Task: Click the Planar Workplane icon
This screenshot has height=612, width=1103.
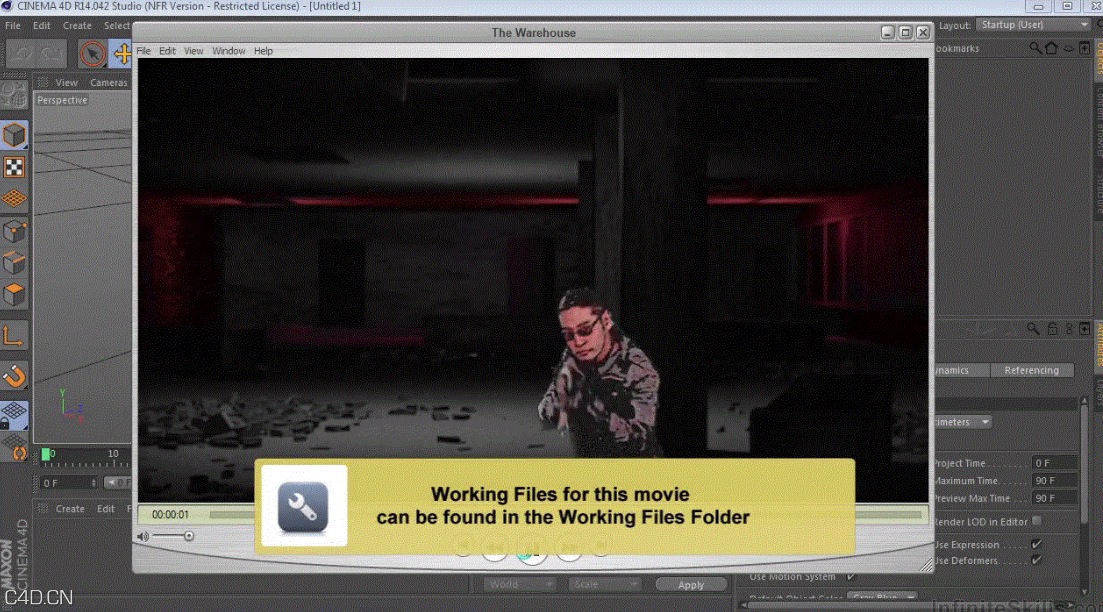Action: [x=14, y=447]
